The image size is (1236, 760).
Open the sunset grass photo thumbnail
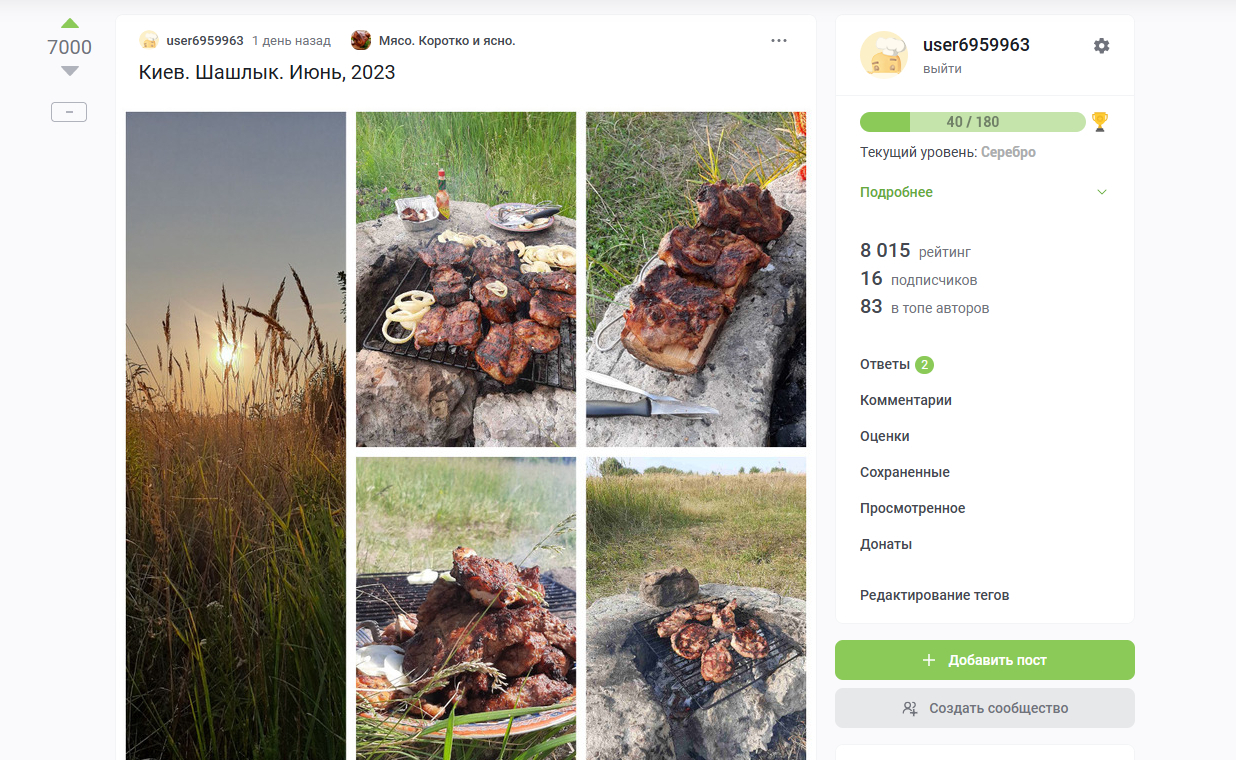point(235,435)
